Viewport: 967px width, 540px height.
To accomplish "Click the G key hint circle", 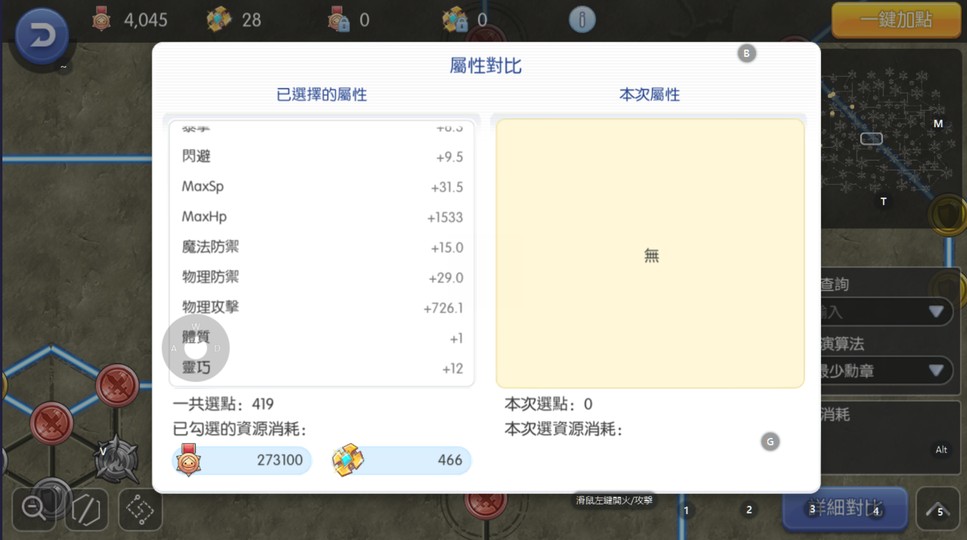I will click(770, 441).
